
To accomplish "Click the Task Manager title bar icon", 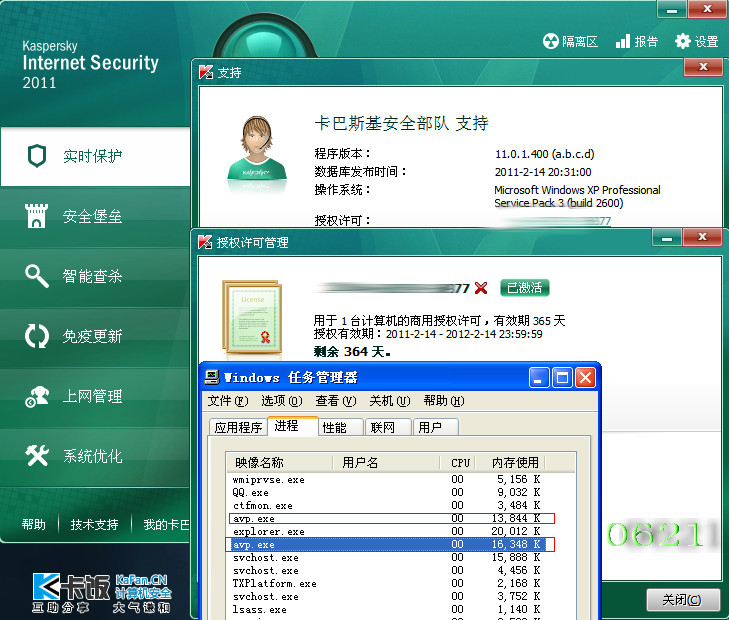I will (x=212, y=377).
